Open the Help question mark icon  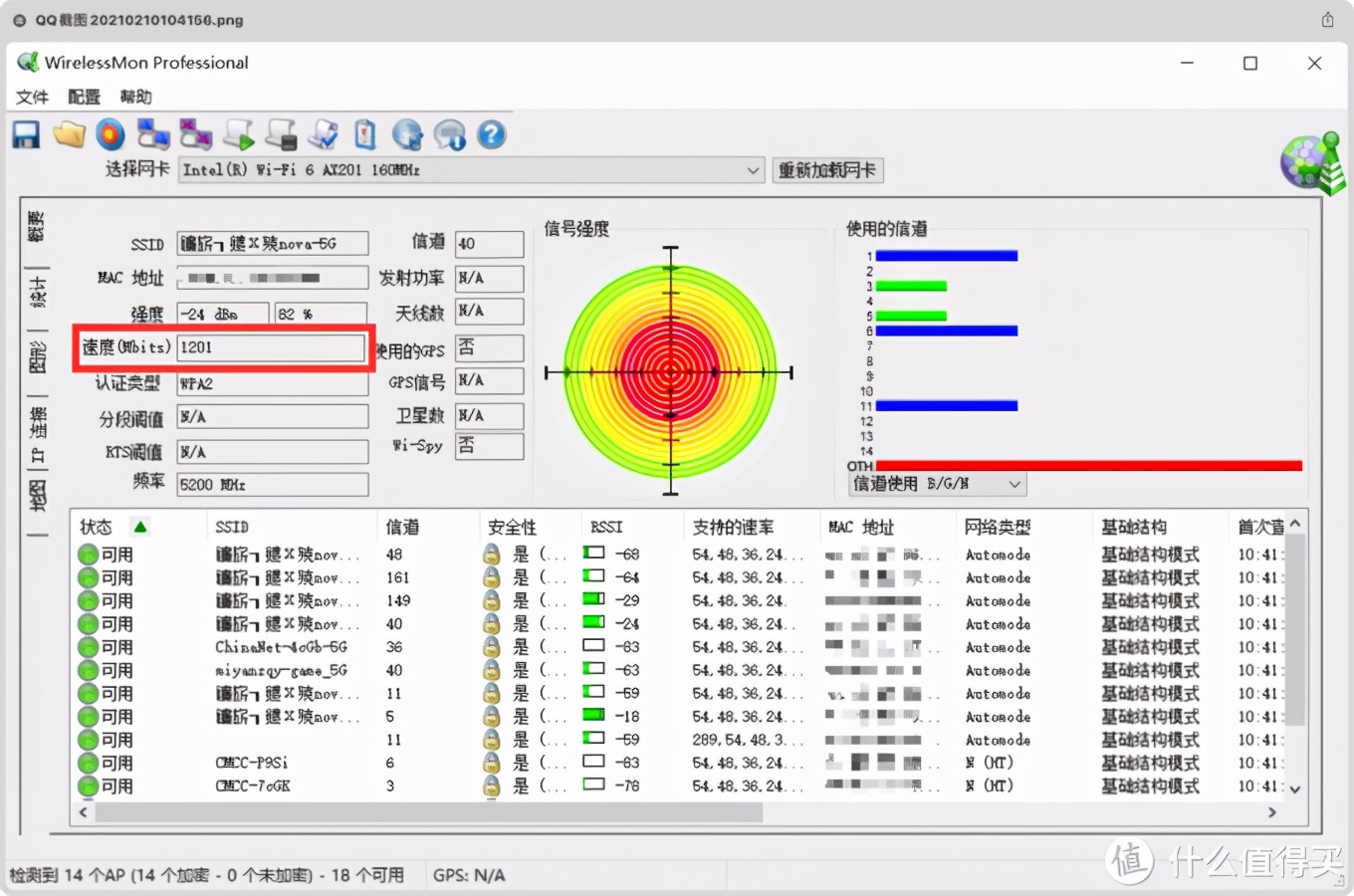click(x=492, y=134)
